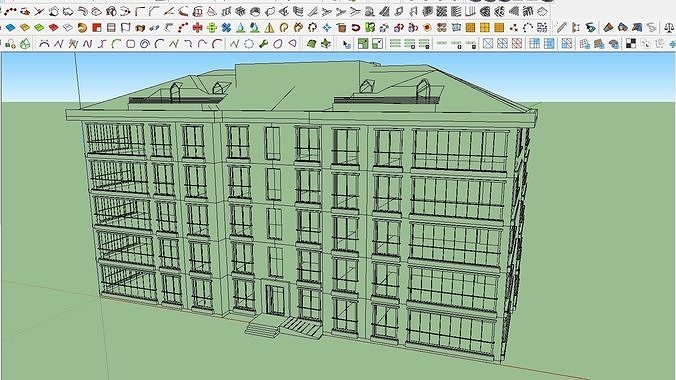676x380 pixels.
Task: Select the blue four-pointed star icon
Action: coord(327,28)
